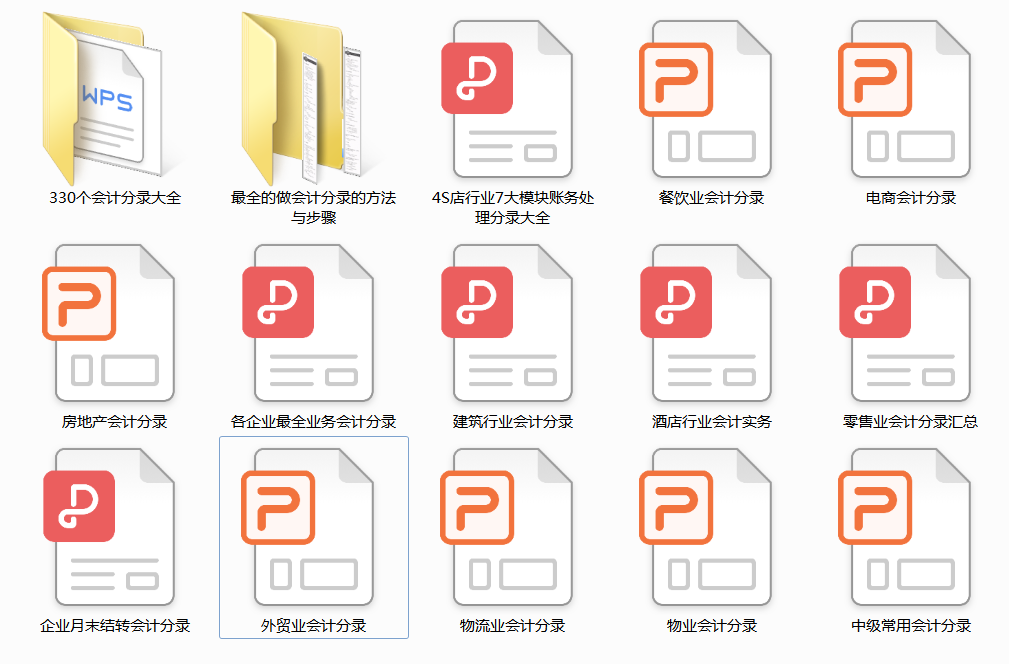The image size is (1009, 664).
Task: Select the 房地产会计分录 presentation icon
Action: click(x=109, y=323)
